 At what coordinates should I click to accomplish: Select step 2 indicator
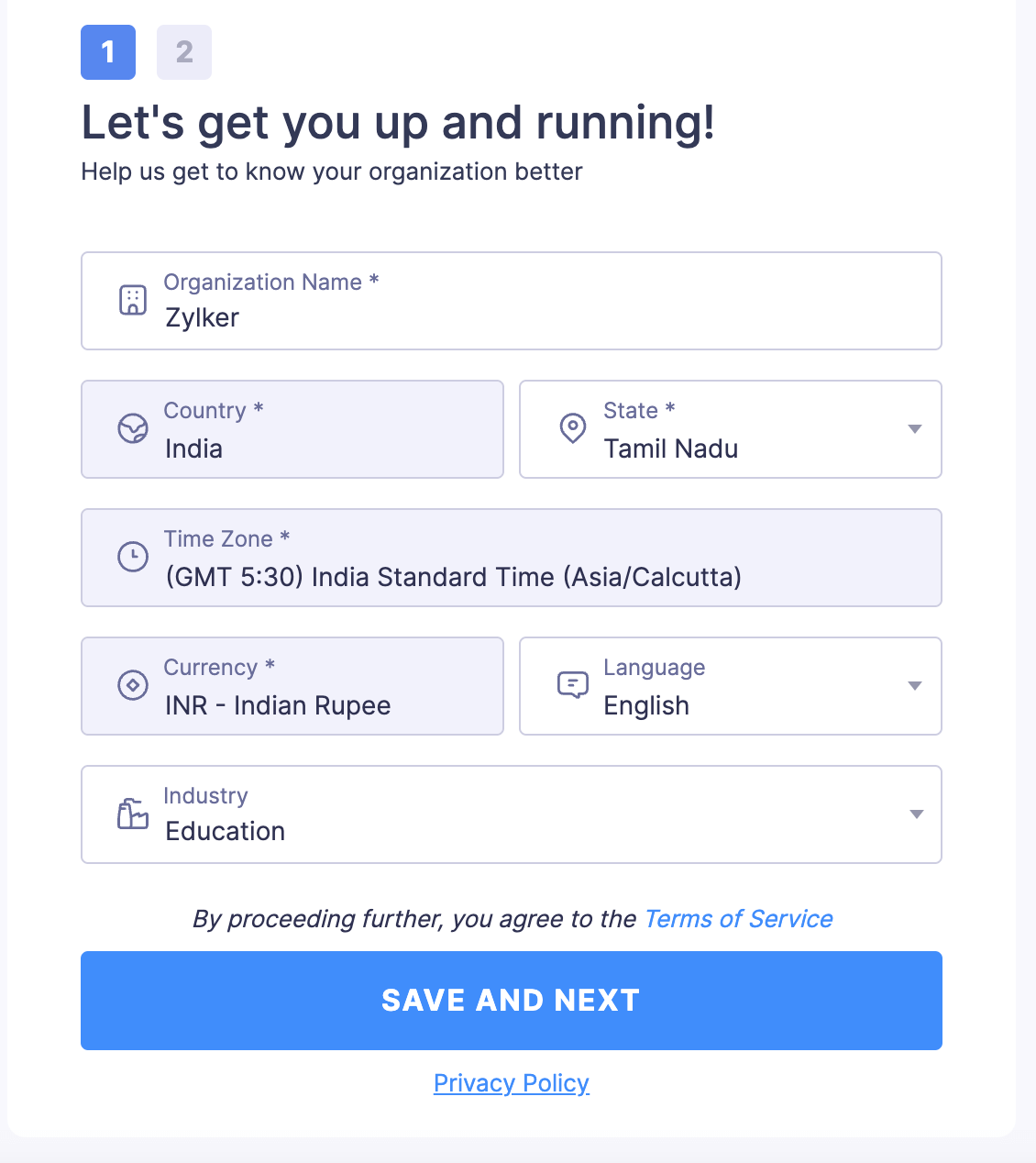click(x=183, y=52)
